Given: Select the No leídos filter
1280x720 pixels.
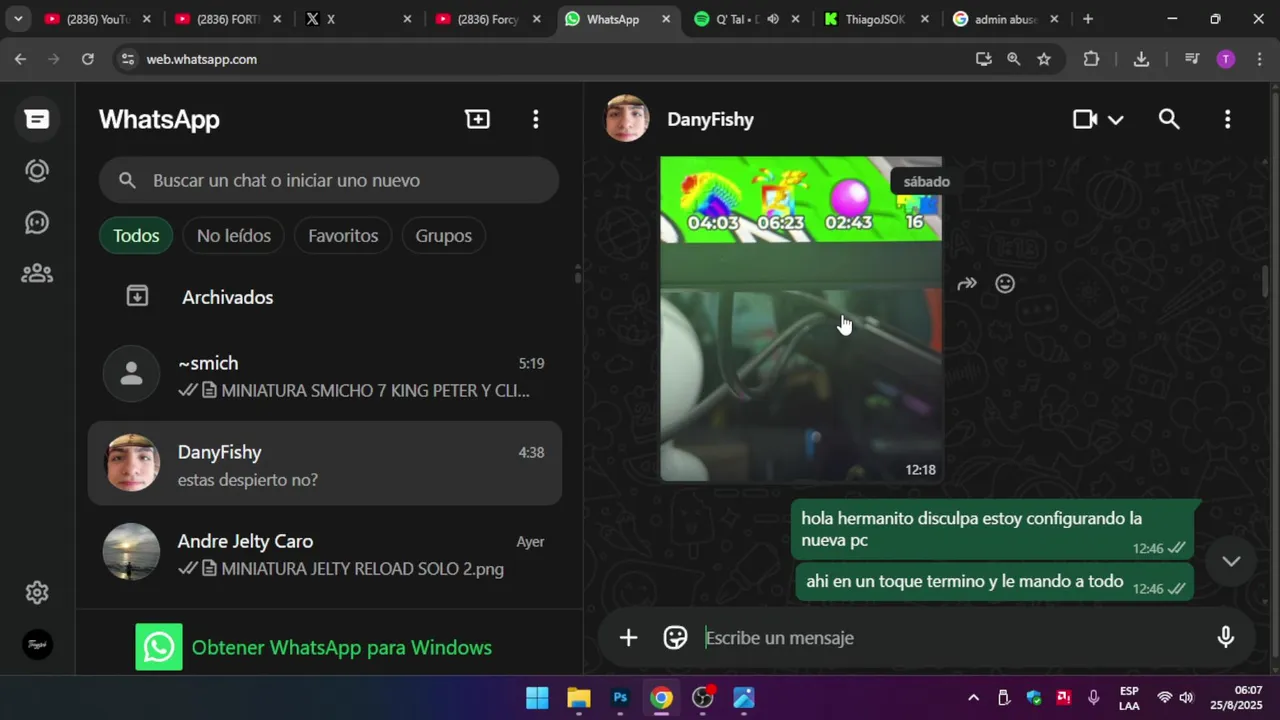Looking at the screenshot, I should (234, 236).
